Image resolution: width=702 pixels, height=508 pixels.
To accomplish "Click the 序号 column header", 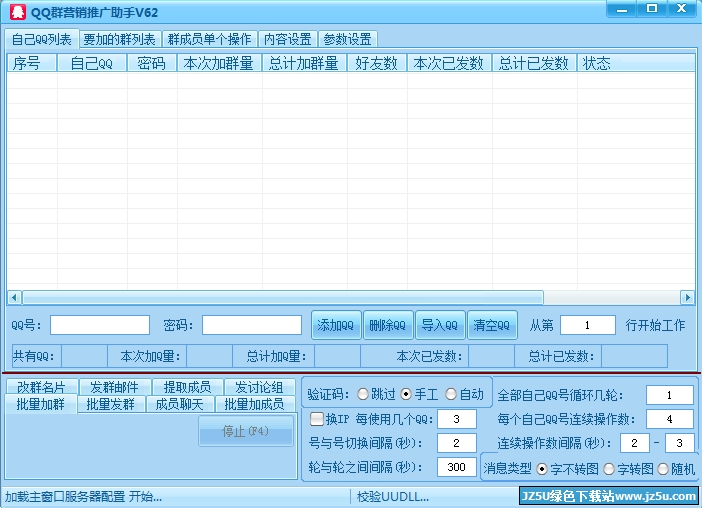I will click(x=32, y=63).
